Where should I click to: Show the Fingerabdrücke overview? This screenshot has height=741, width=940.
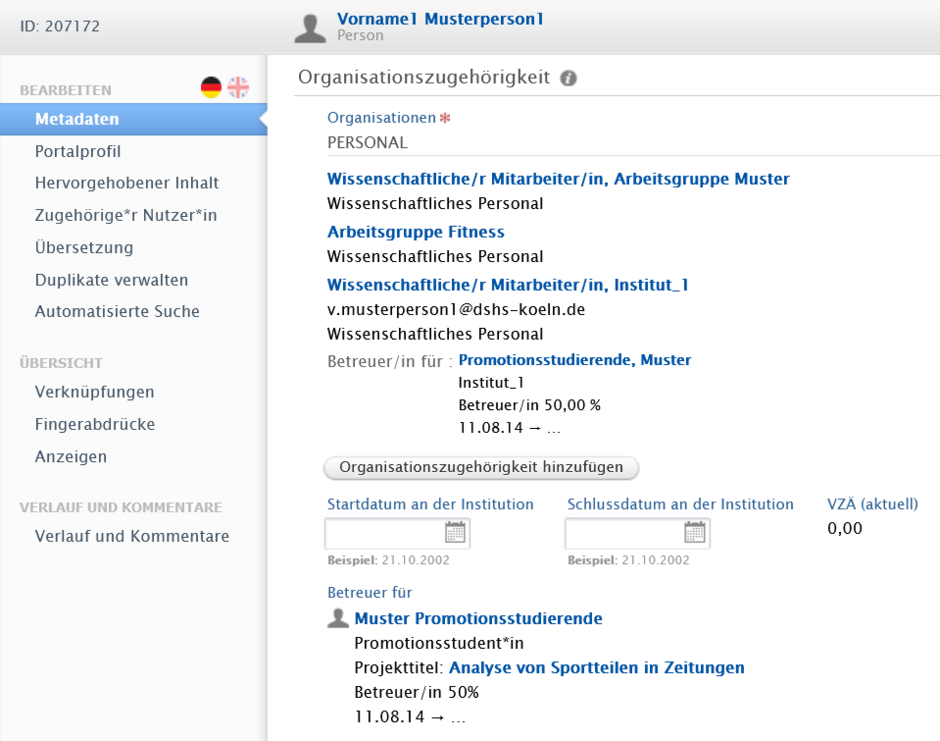pos(95,424)
